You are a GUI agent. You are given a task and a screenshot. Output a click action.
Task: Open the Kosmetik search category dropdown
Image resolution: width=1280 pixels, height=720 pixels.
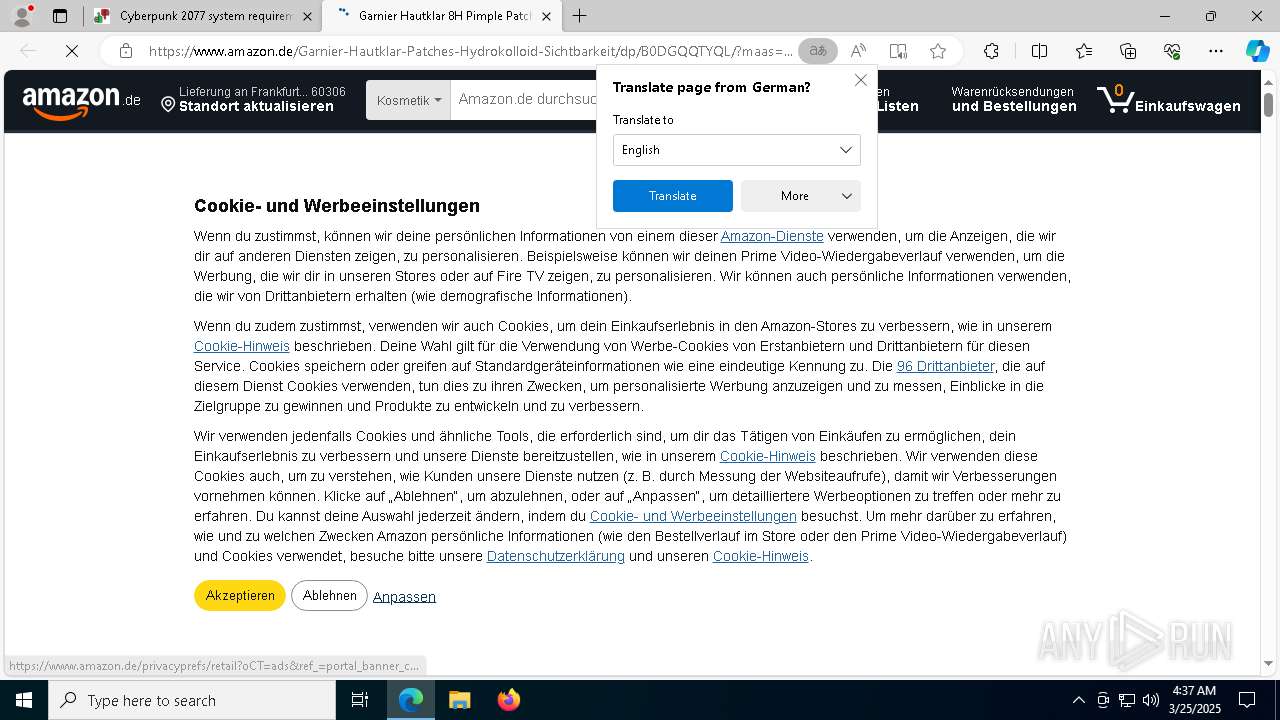point(408,100)
